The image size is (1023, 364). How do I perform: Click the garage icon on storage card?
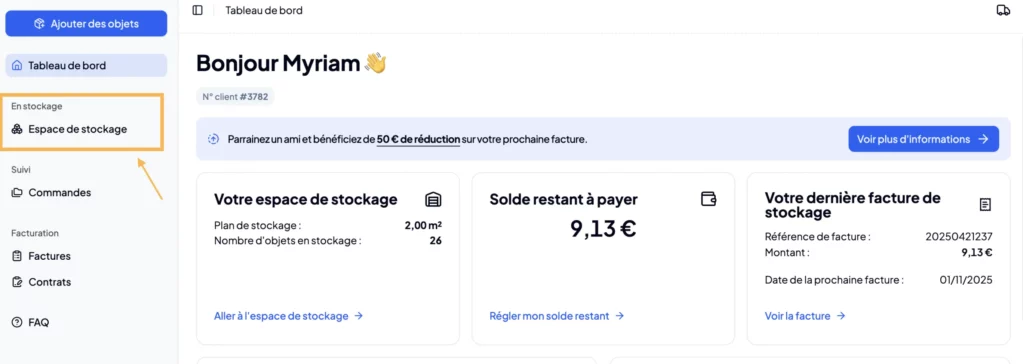pos(433,199)
